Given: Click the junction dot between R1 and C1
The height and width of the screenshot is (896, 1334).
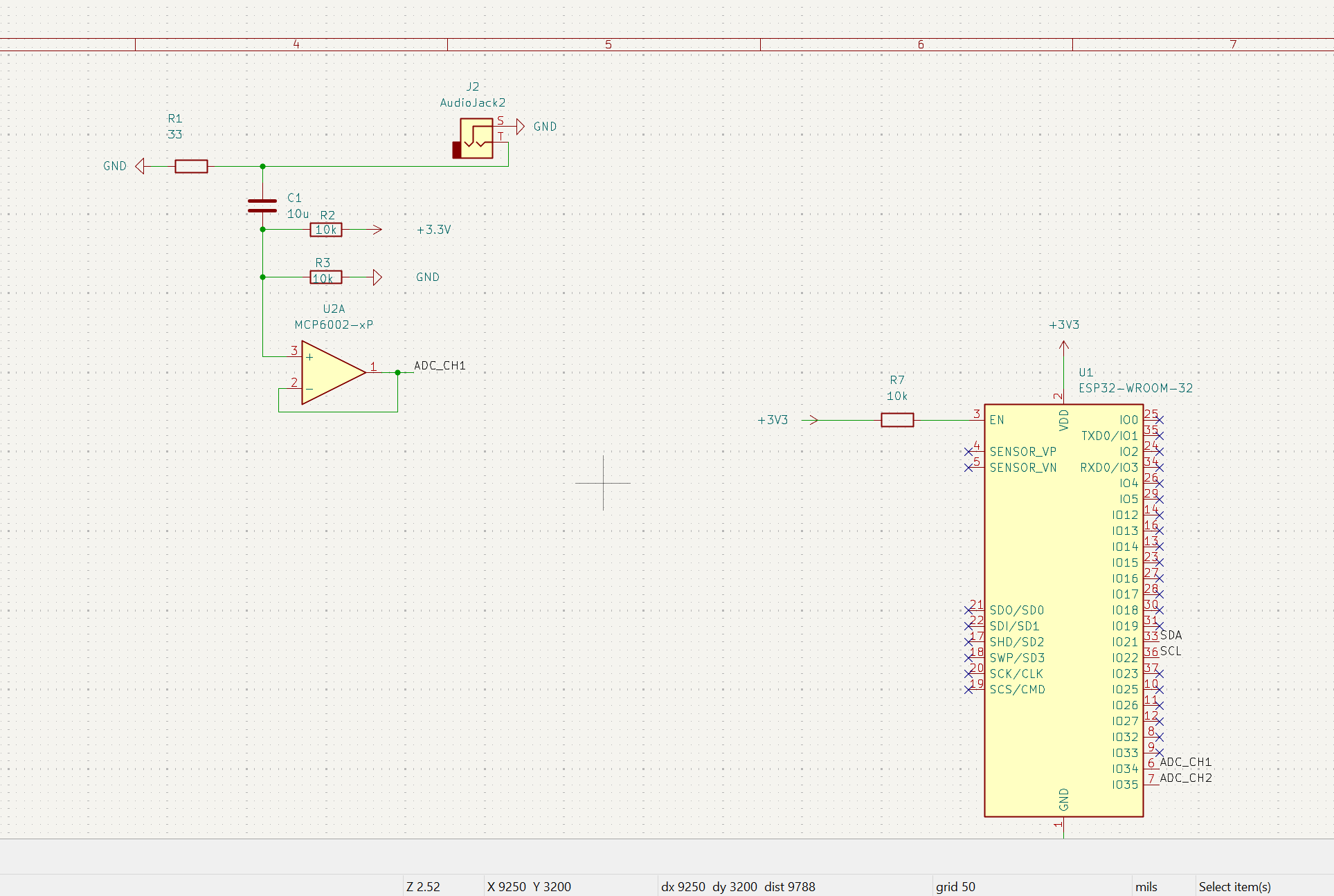Looking at the screenshot, I should (262, 166).
